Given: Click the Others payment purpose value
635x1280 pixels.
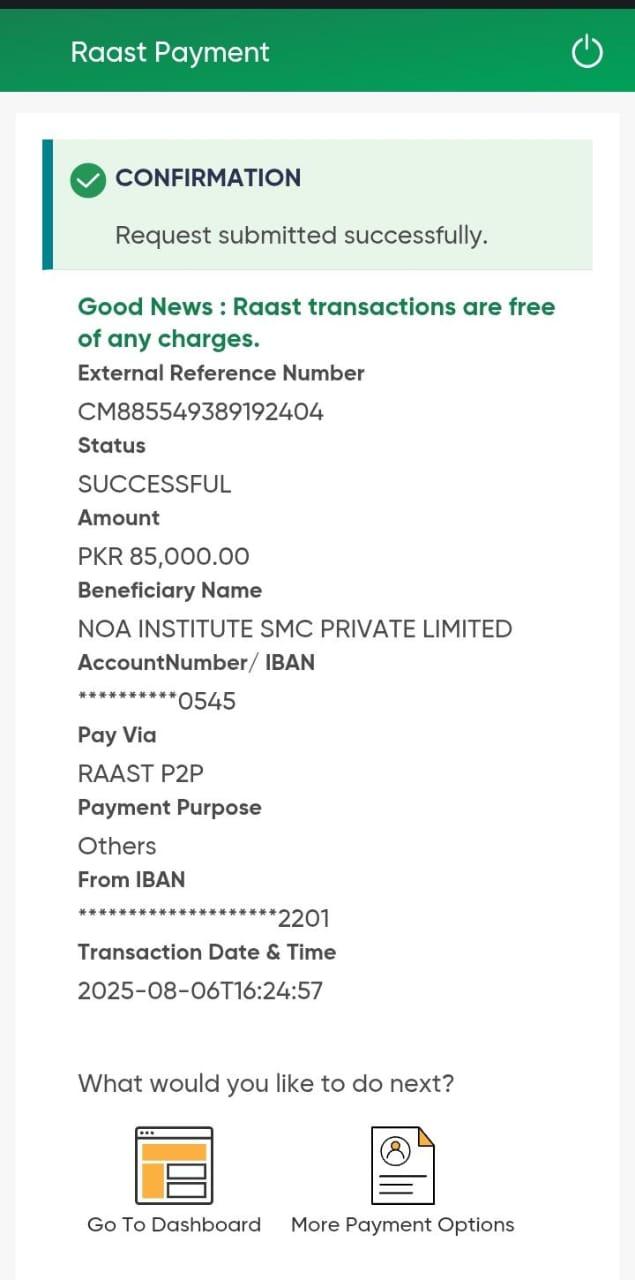Looking at the screenshot, I should tap(117, 846).
